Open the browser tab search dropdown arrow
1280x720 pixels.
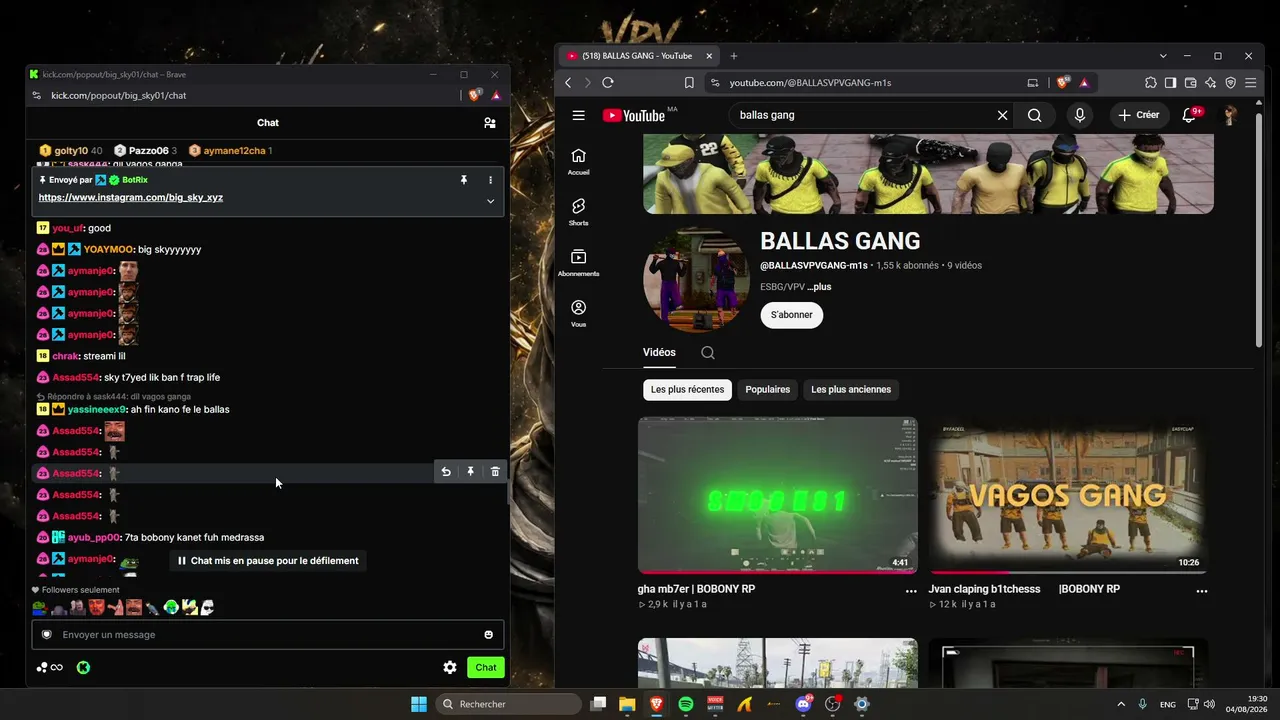[x=1163, y=56]
